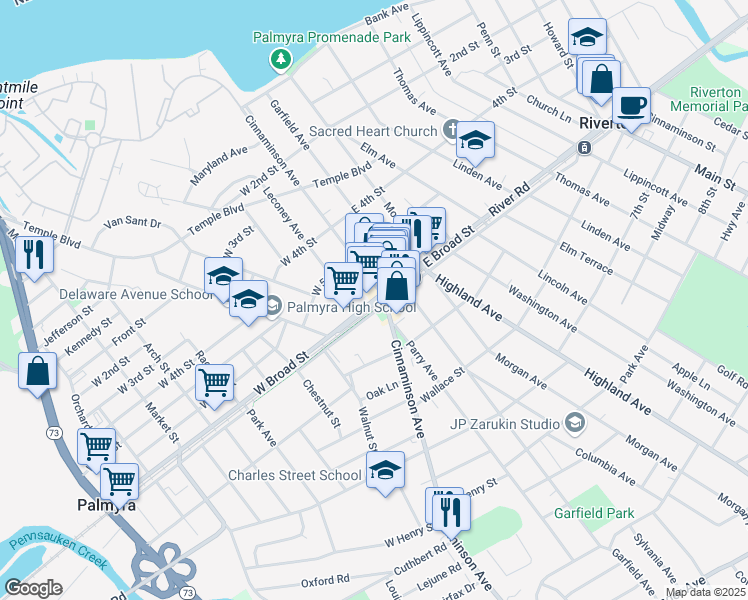Click the Oak Ln label

[382, 391]
